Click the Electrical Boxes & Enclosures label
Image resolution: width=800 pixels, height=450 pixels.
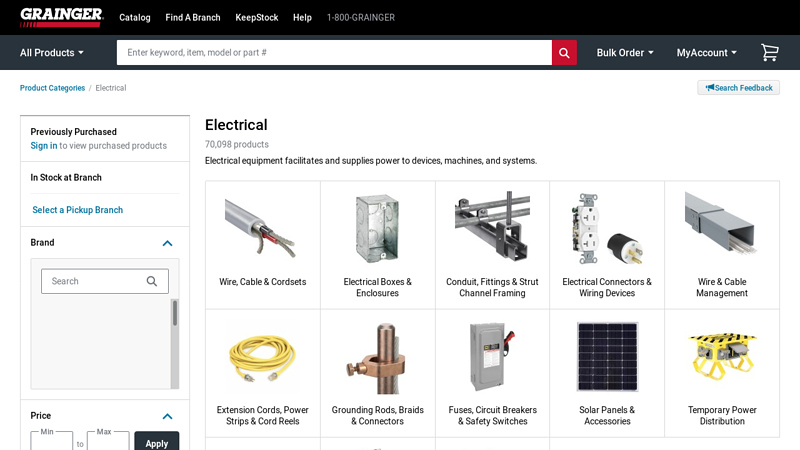pos(377,287)
